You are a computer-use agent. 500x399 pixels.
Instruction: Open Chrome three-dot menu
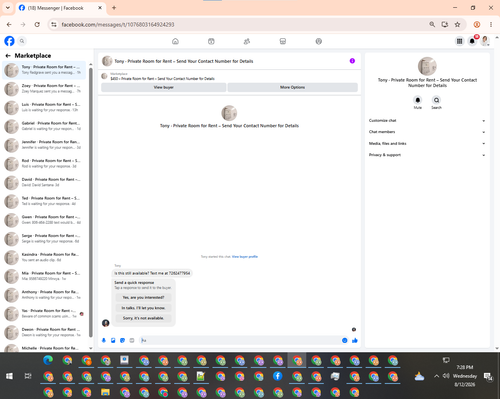(x=491, y=24)
